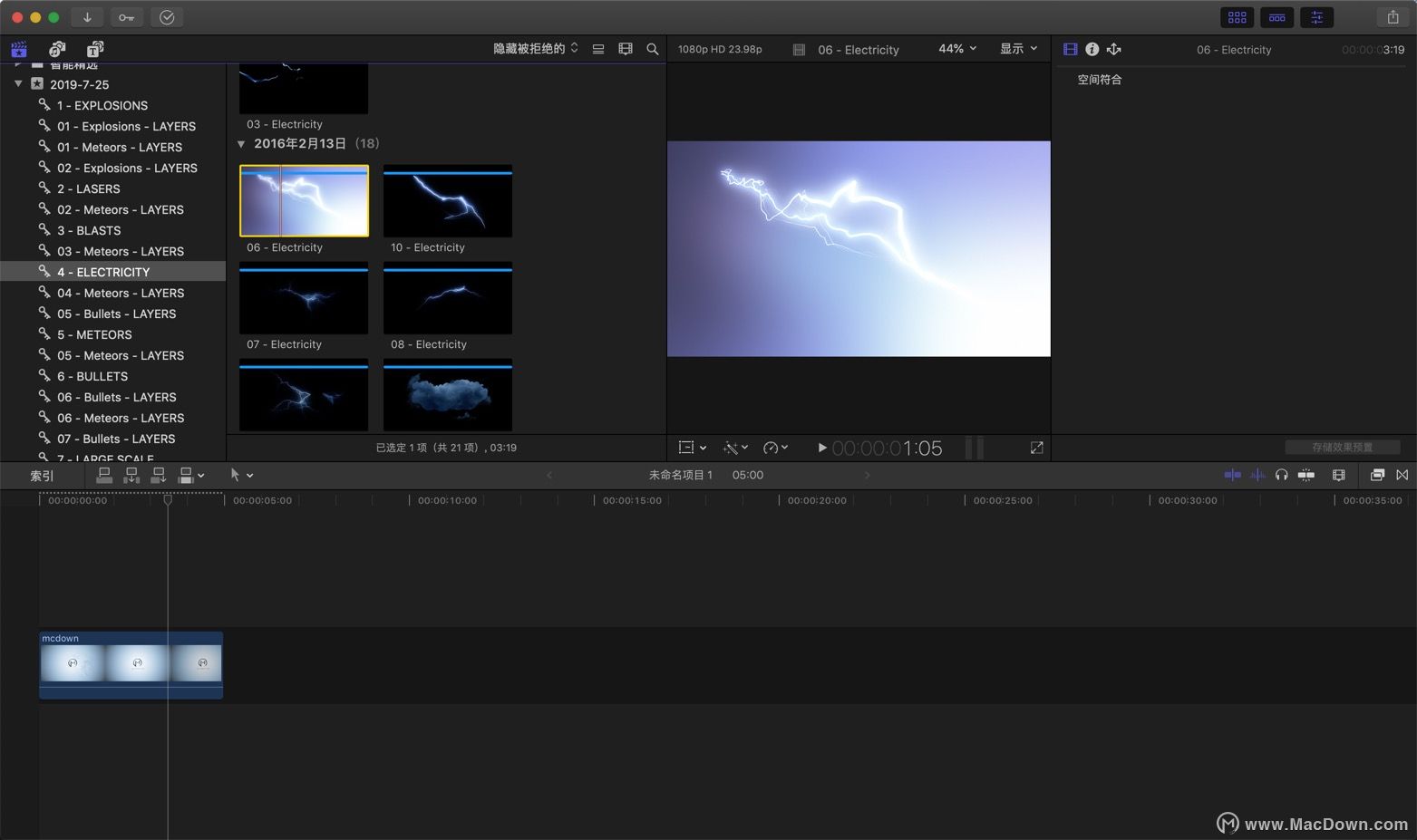Show the Effects browser
Viewport: 1417px width, 840px height.
point(1377,475)
